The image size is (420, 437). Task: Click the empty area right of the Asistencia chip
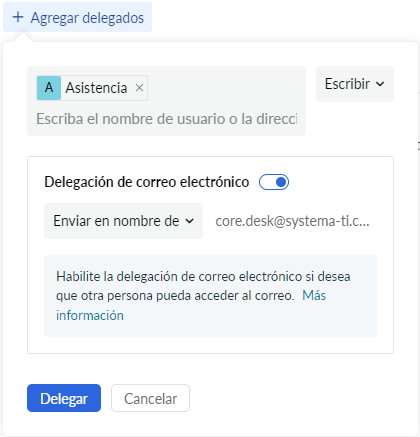point(225,88)
